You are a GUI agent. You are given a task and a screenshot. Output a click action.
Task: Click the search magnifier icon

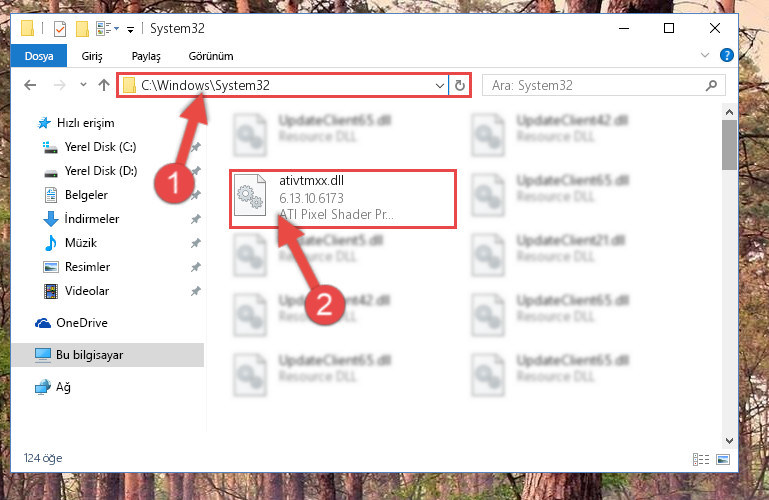(x=711, y=85)
